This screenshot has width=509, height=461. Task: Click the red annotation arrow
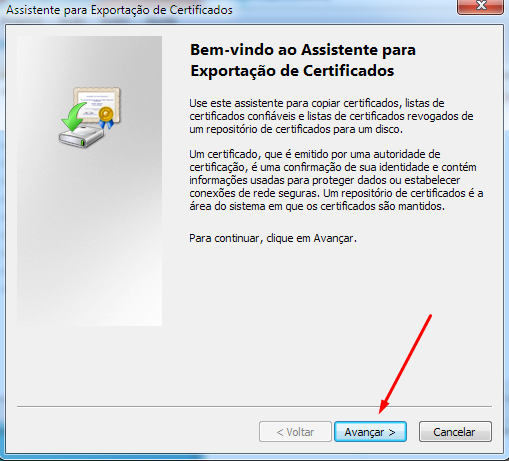pos(405,364)
